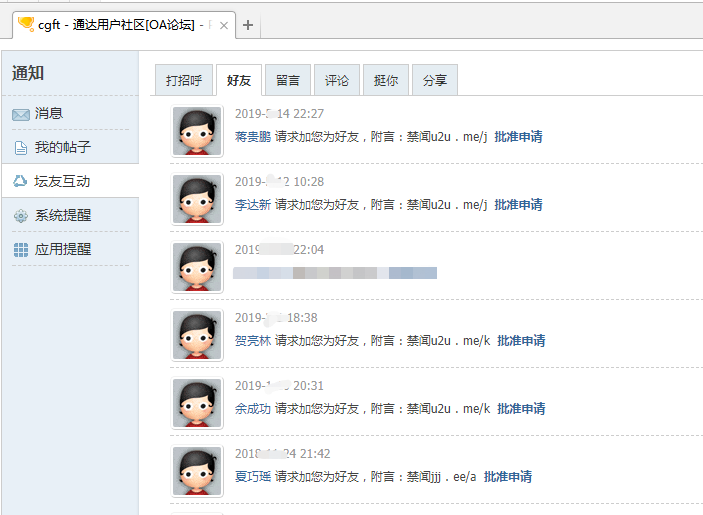Click the avatar of 夏巧瑶's request
Viewport: 703px width, 515px height.
[197, 472]
